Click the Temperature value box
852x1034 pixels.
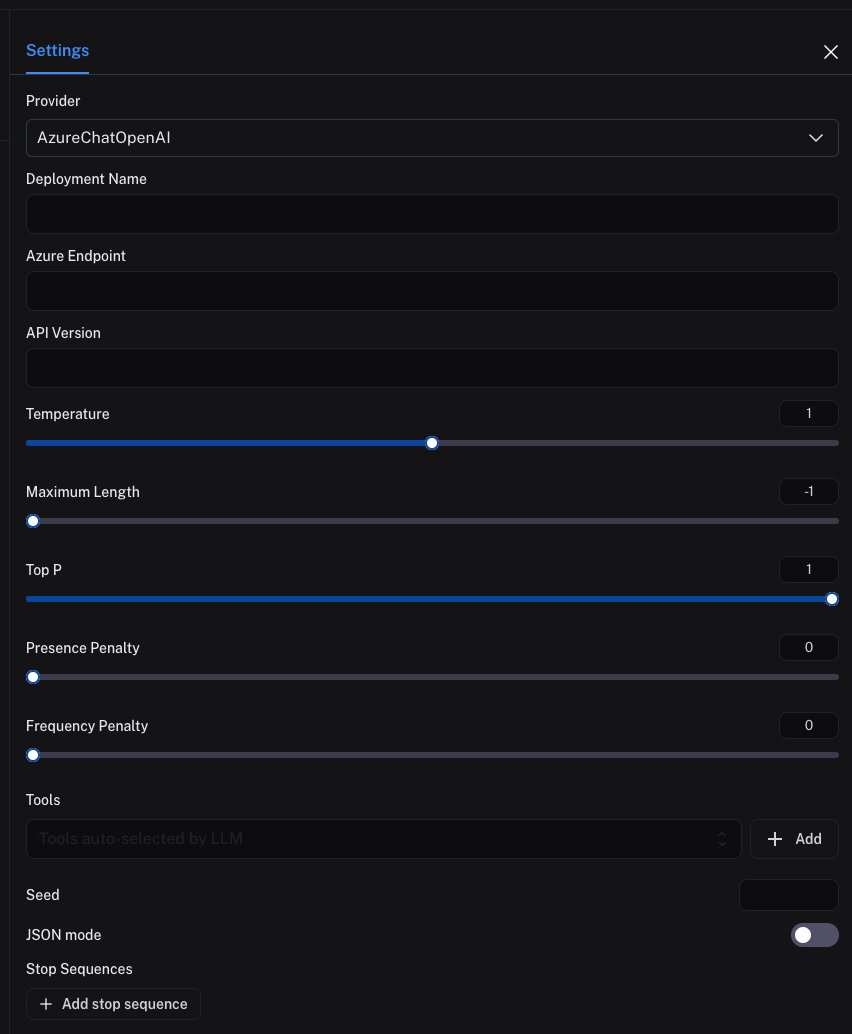[x=808, y=414]
